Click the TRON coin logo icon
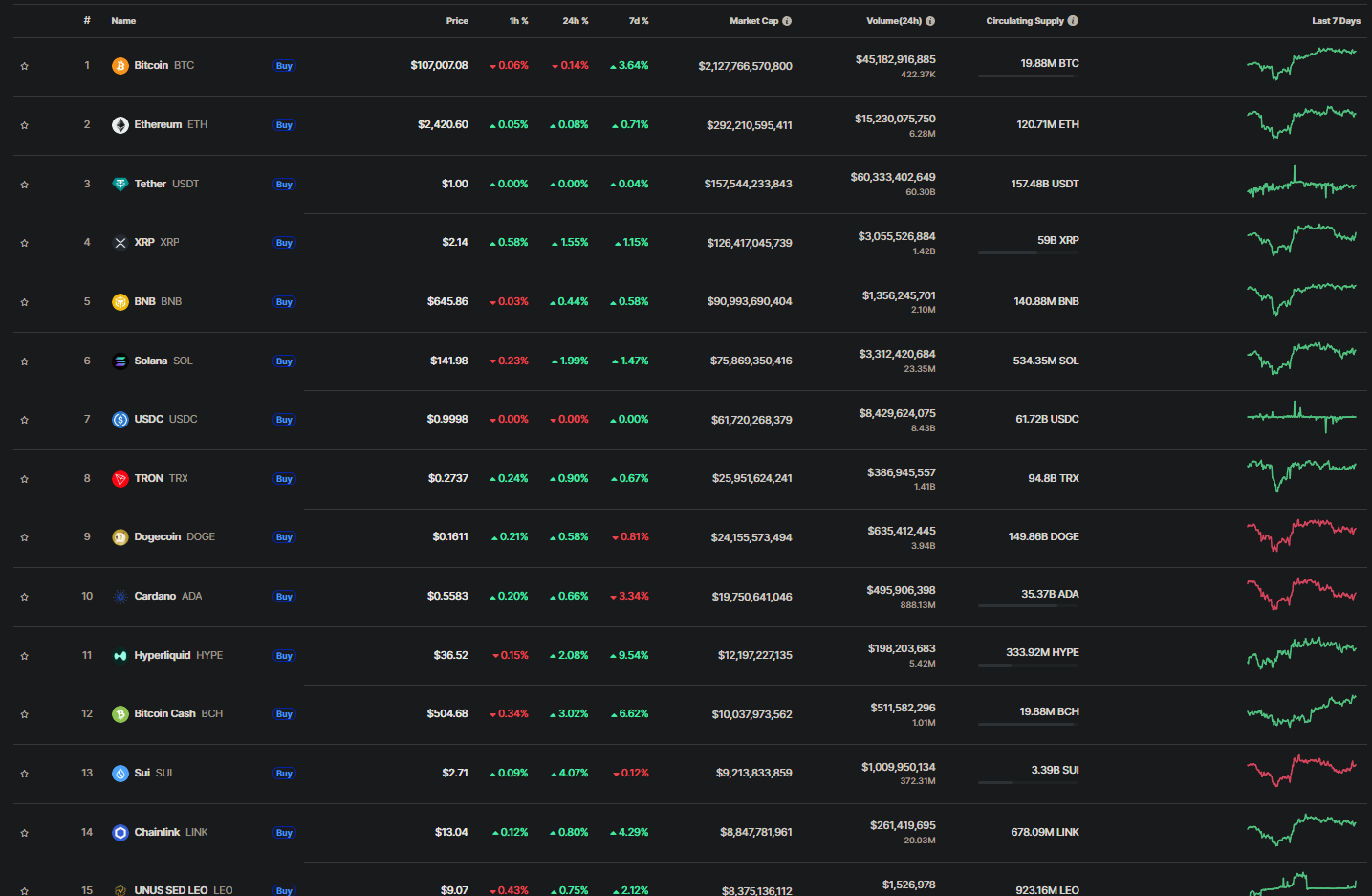 pos(120,479)
